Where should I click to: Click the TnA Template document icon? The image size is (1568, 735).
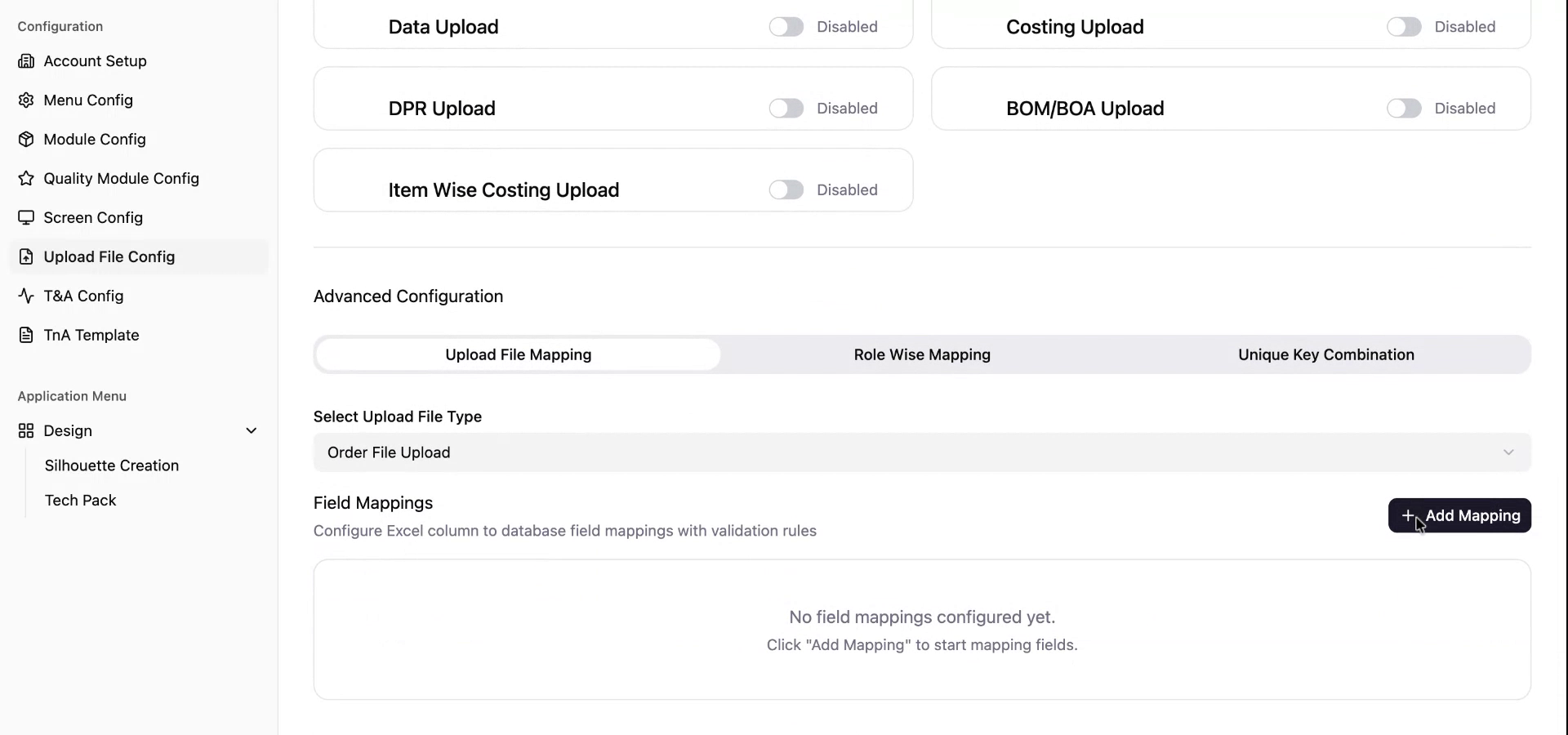pyautogui.click(x=26, y=336)
